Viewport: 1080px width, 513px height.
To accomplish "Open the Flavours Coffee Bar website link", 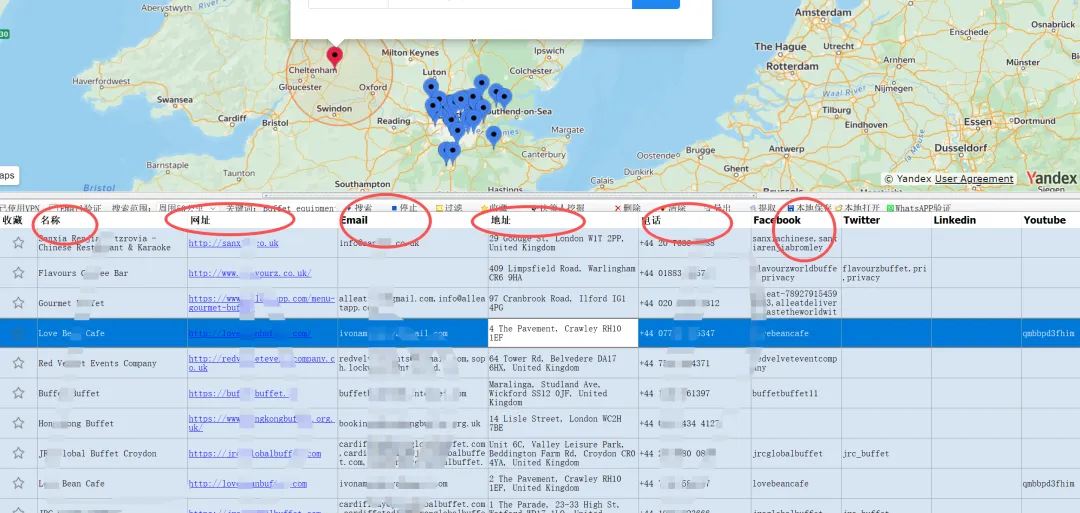I will 250,273.
